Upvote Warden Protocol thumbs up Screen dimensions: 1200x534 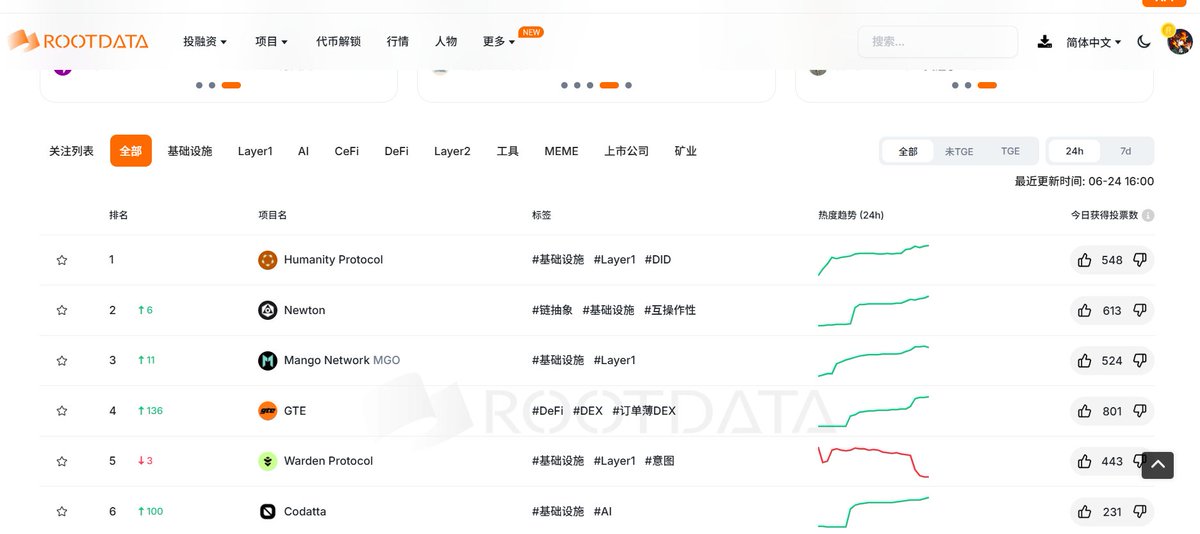coord(1085,461)
